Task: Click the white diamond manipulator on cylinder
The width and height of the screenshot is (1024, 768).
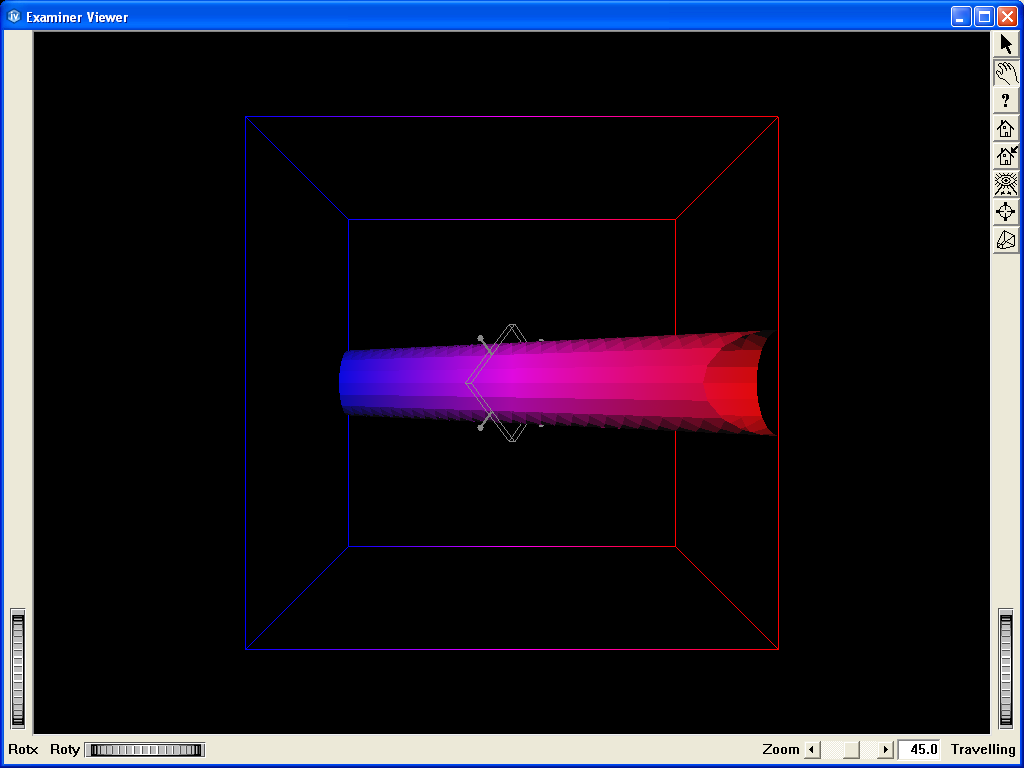Action: point(511,383)
